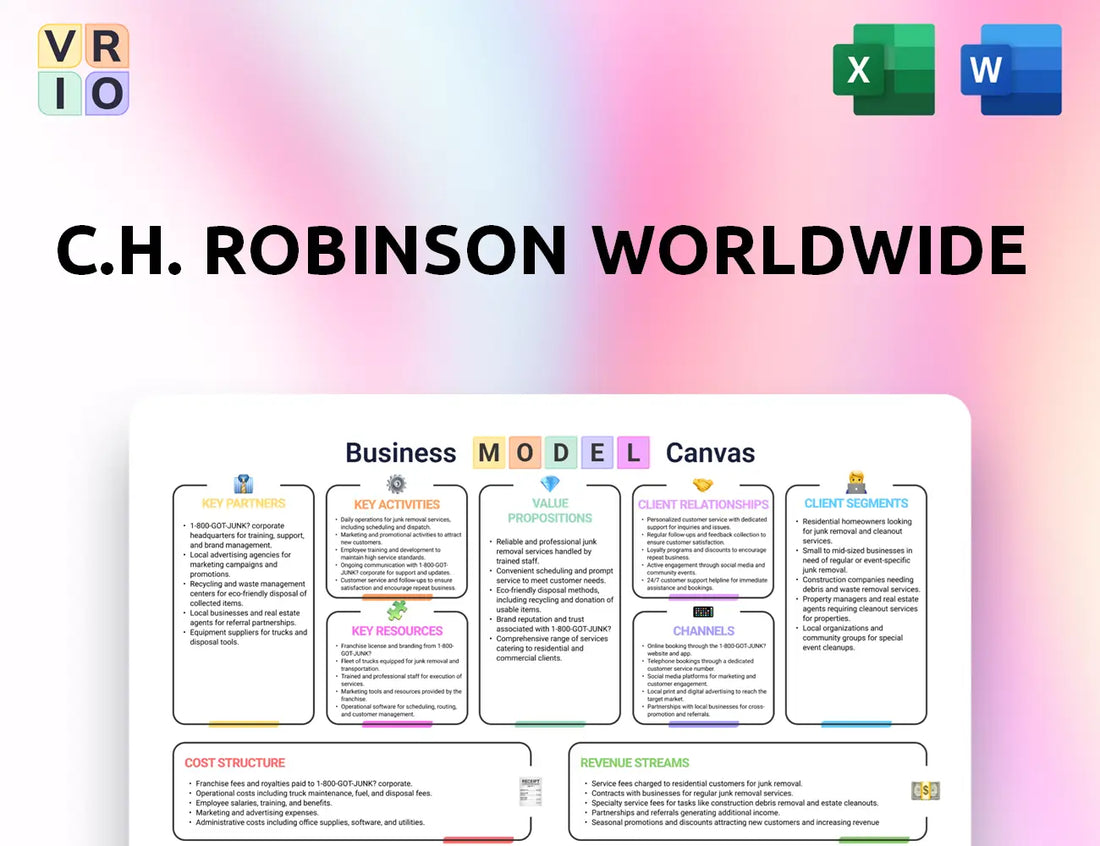The height and width of the screenshot is (846, 1100).
Task: Click the C.H. ROBINSON WORLDWIDE title
Action: point(542,250)
